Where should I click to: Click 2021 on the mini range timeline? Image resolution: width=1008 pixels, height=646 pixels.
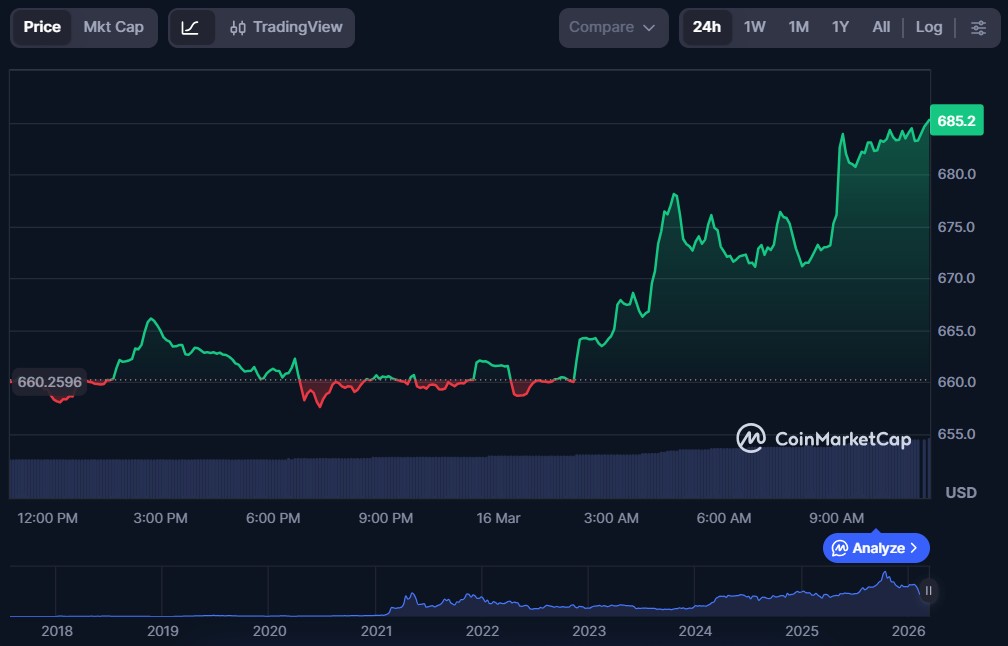point(376,631)
